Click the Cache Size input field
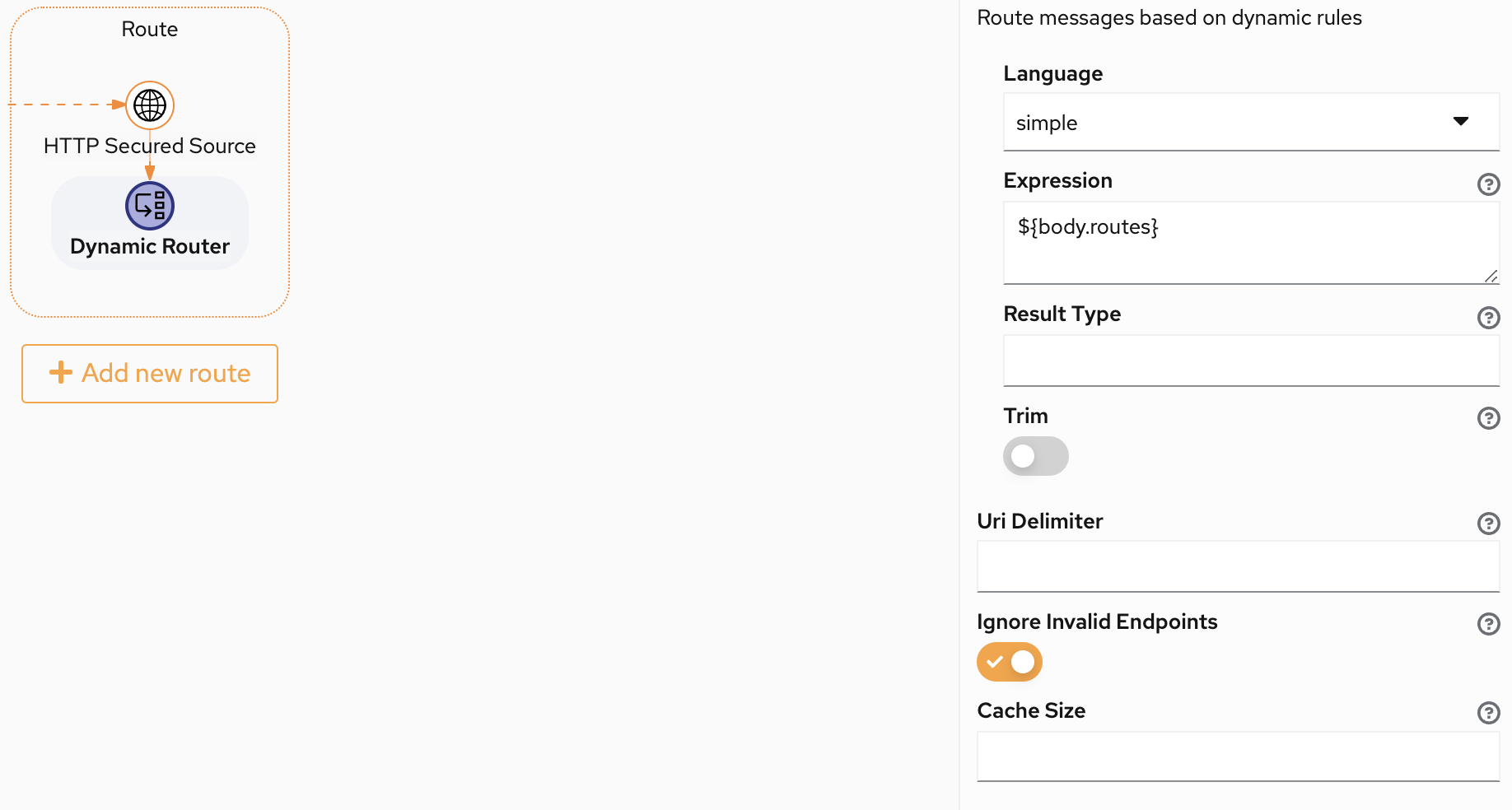This screenshot has width=1512, height=810. (1238, 756)
